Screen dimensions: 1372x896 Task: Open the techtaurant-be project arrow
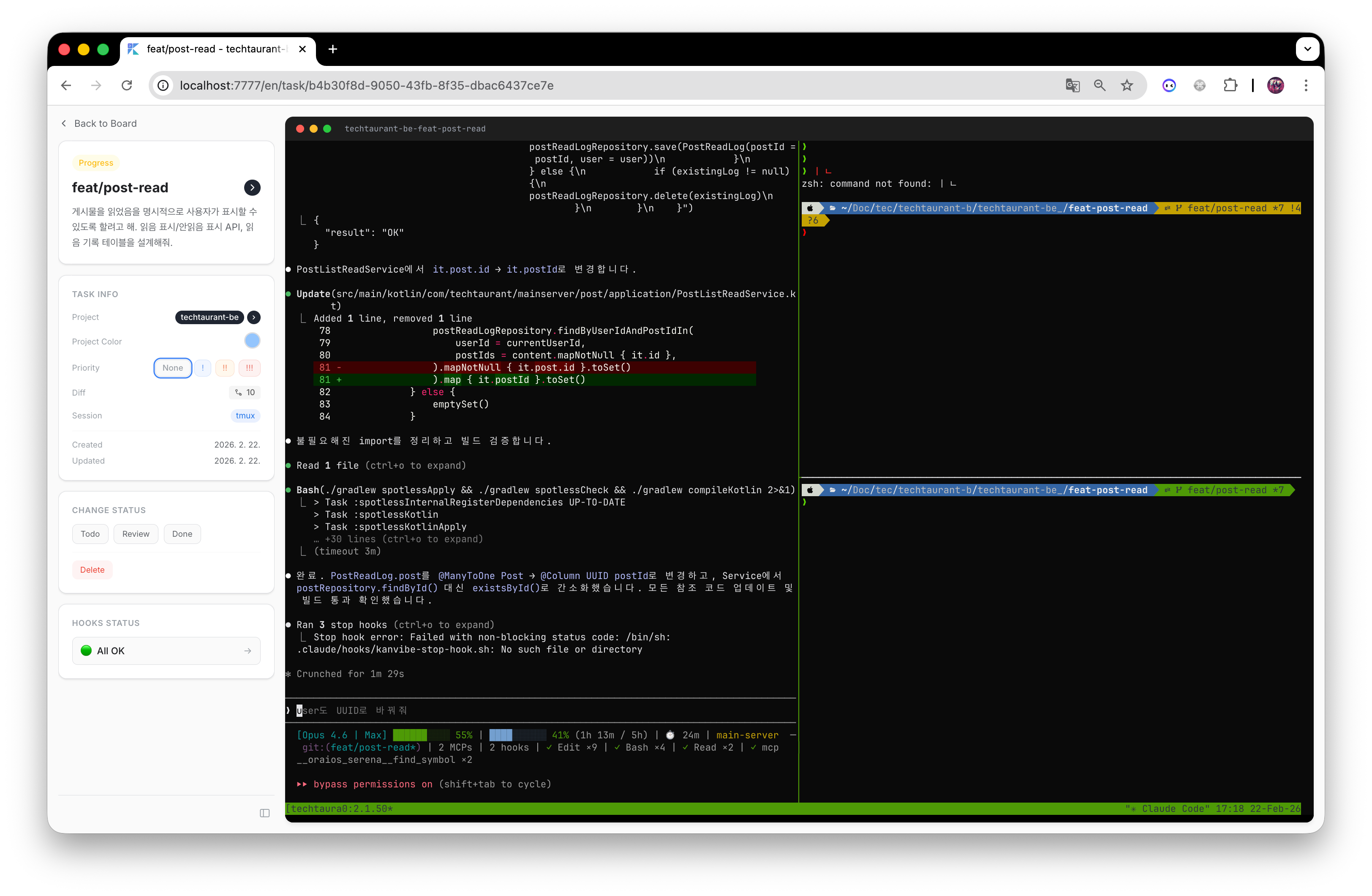point(253,317)
